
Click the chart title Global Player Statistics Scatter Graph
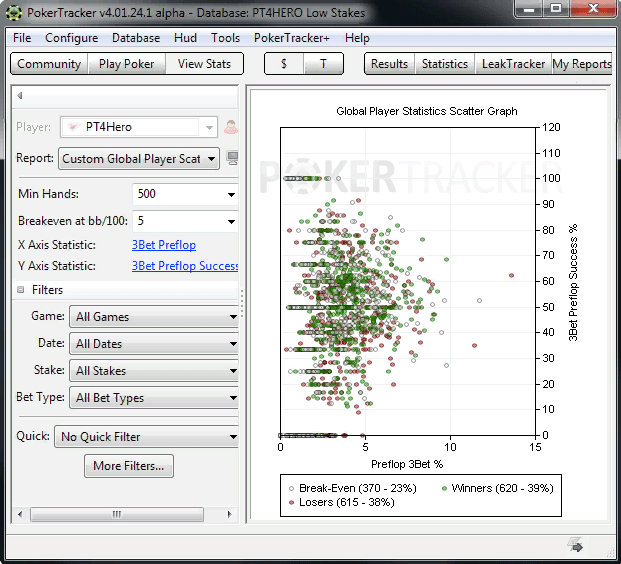point(427,111)
